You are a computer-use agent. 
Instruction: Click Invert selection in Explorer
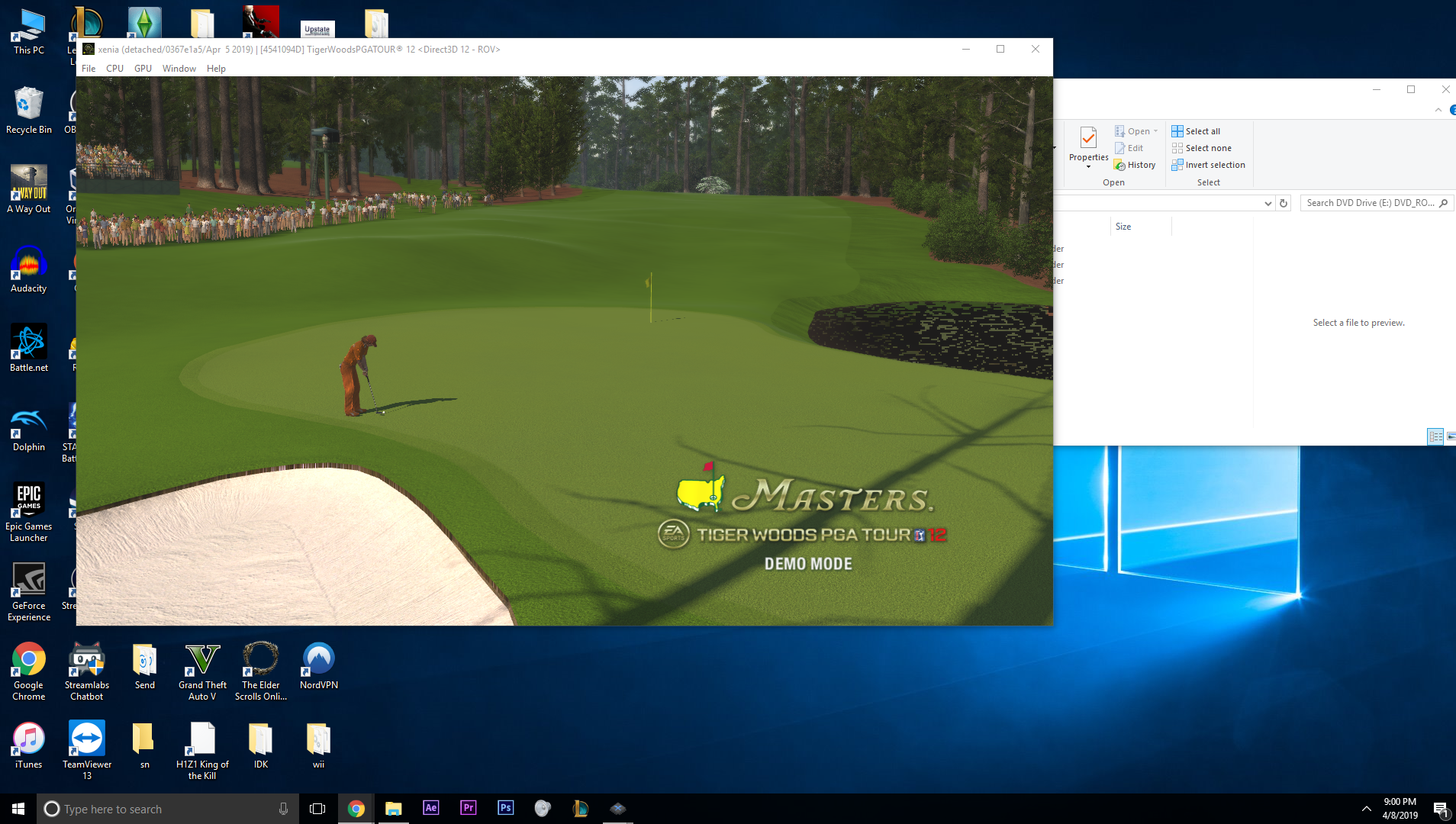1208,165
